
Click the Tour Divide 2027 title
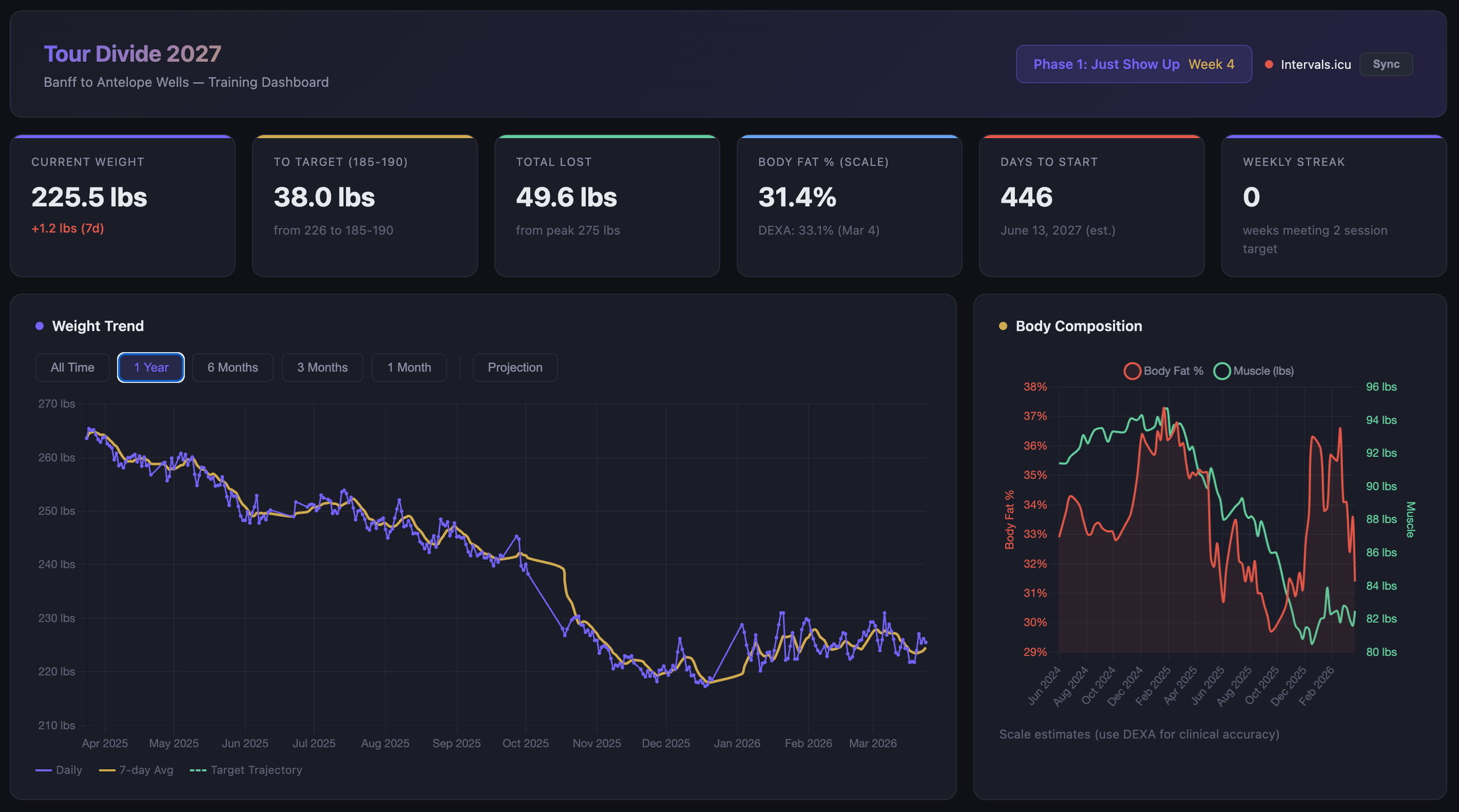(x=132, y=54)
